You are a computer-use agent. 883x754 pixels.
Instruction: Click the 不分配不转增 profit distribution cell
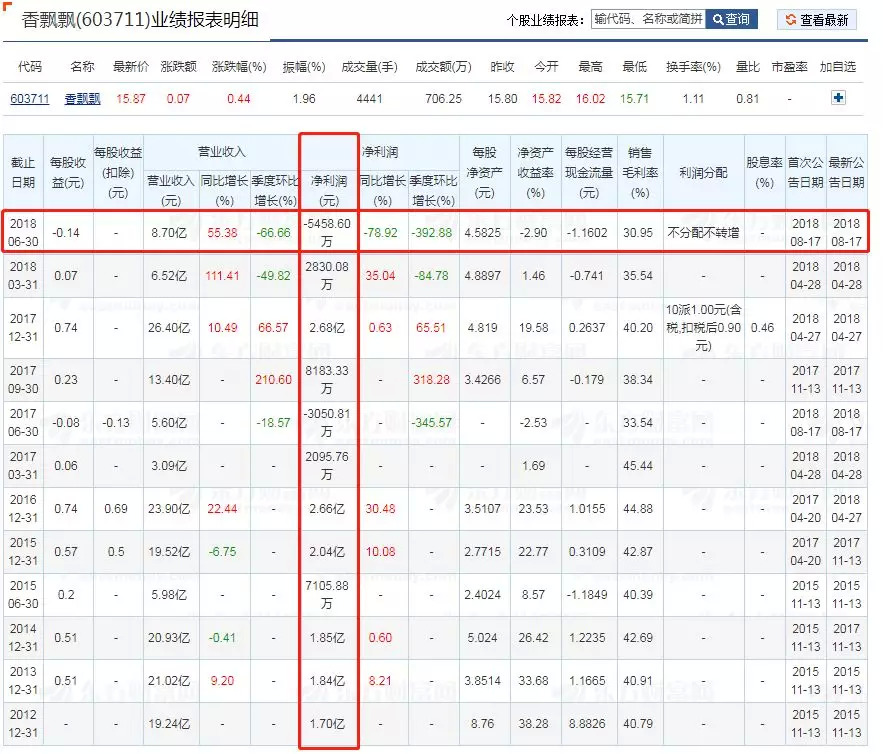coord(703,233)
